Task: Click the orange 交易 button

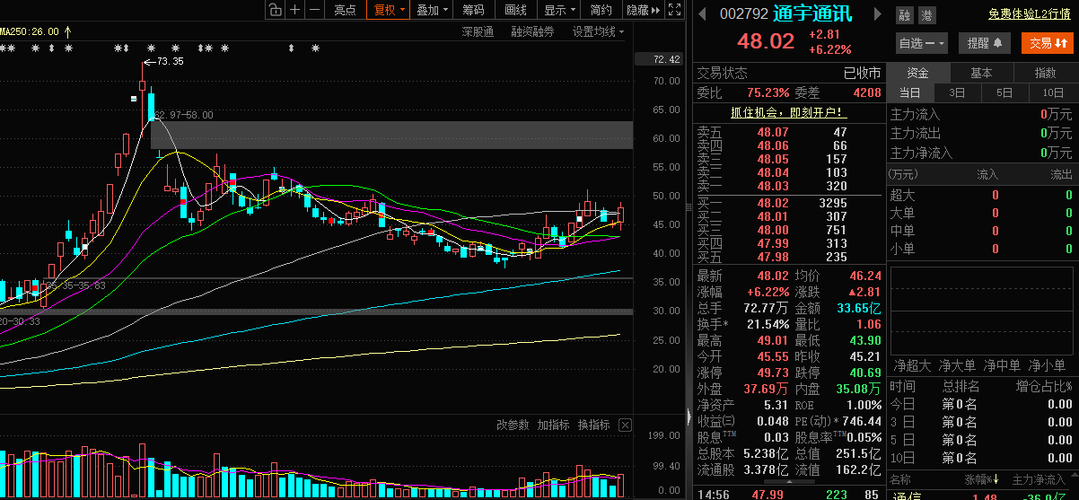Action: pos(1048,43)
